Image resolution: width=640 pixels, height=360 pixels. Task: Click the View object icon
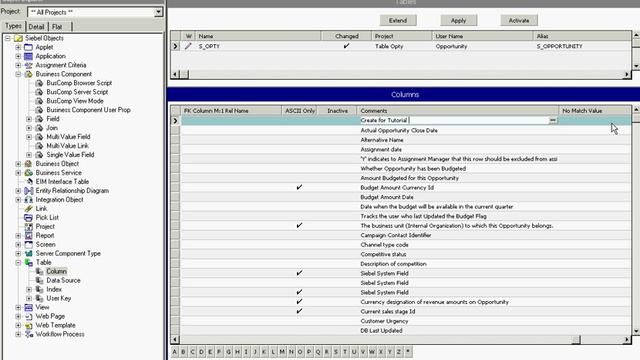coord(28,307)
